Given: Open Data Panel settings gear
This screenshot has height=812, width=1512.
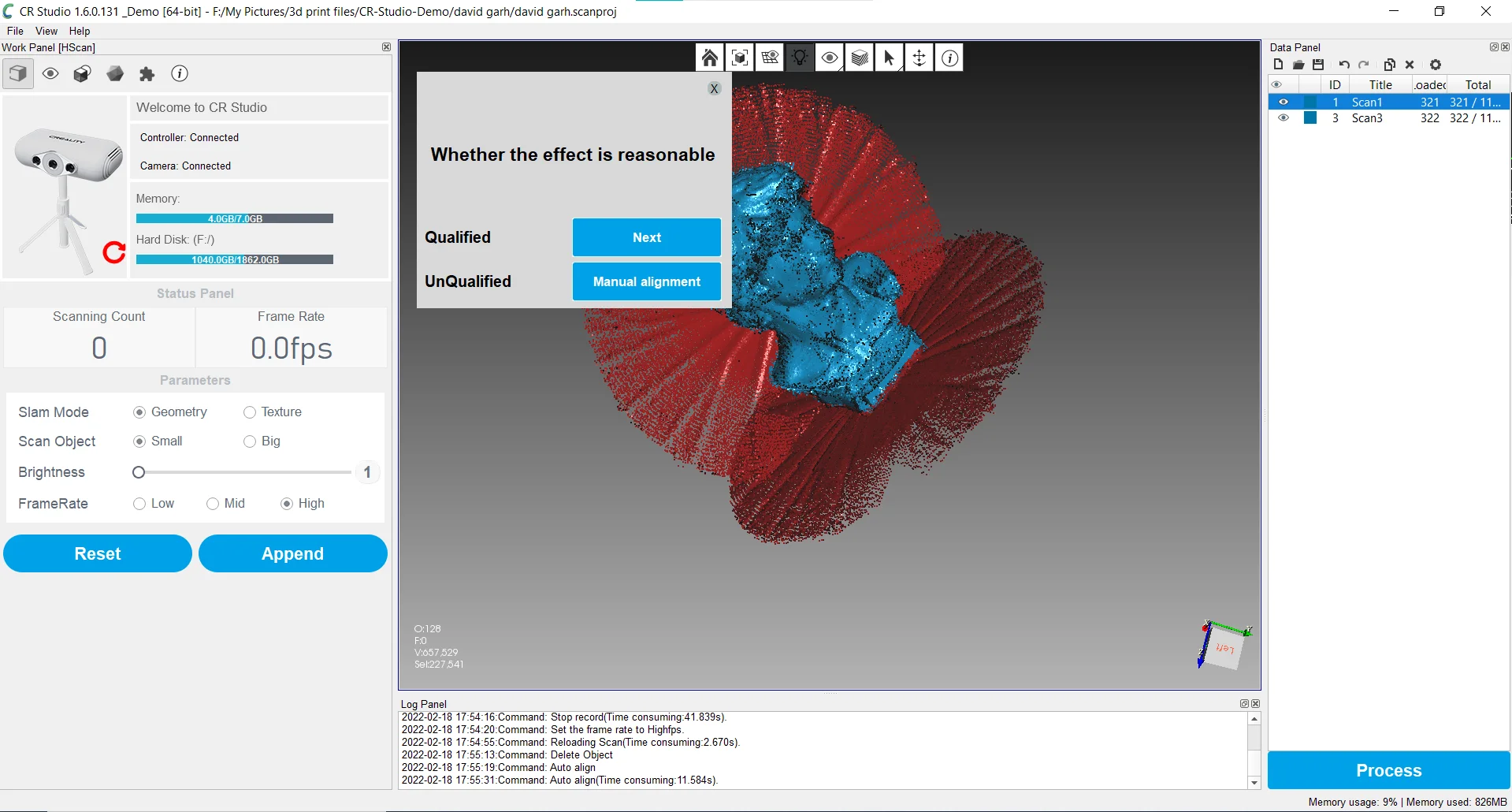Looking at the screenshot, I should (1436, 65).
